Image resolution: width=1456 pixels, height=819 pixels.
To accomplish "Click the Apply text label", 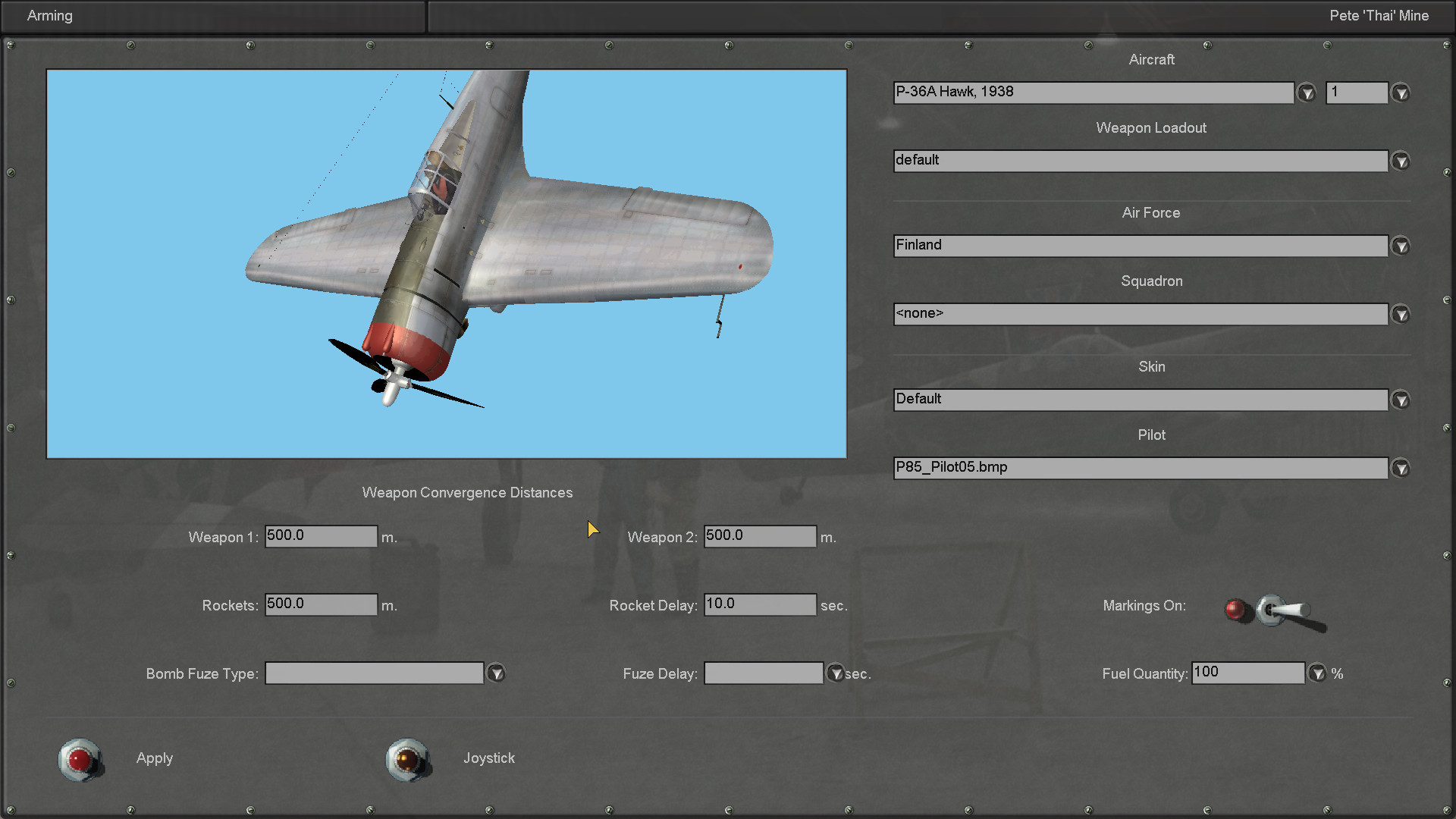I will pos(155,758).
